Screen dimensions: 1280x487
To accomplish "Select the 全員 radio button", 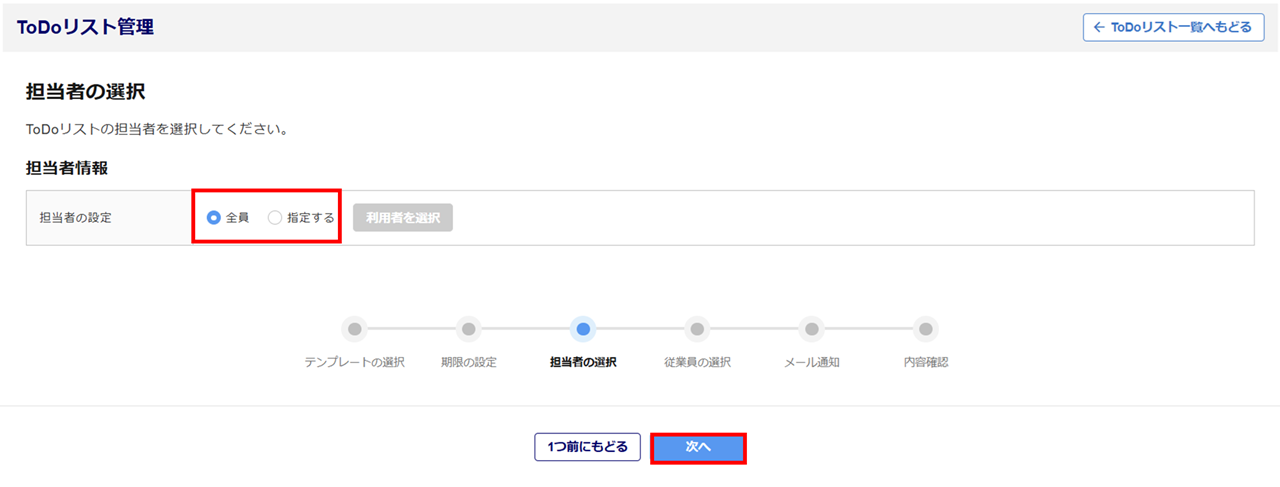I will pyautogui.click(x=213, y=218).
